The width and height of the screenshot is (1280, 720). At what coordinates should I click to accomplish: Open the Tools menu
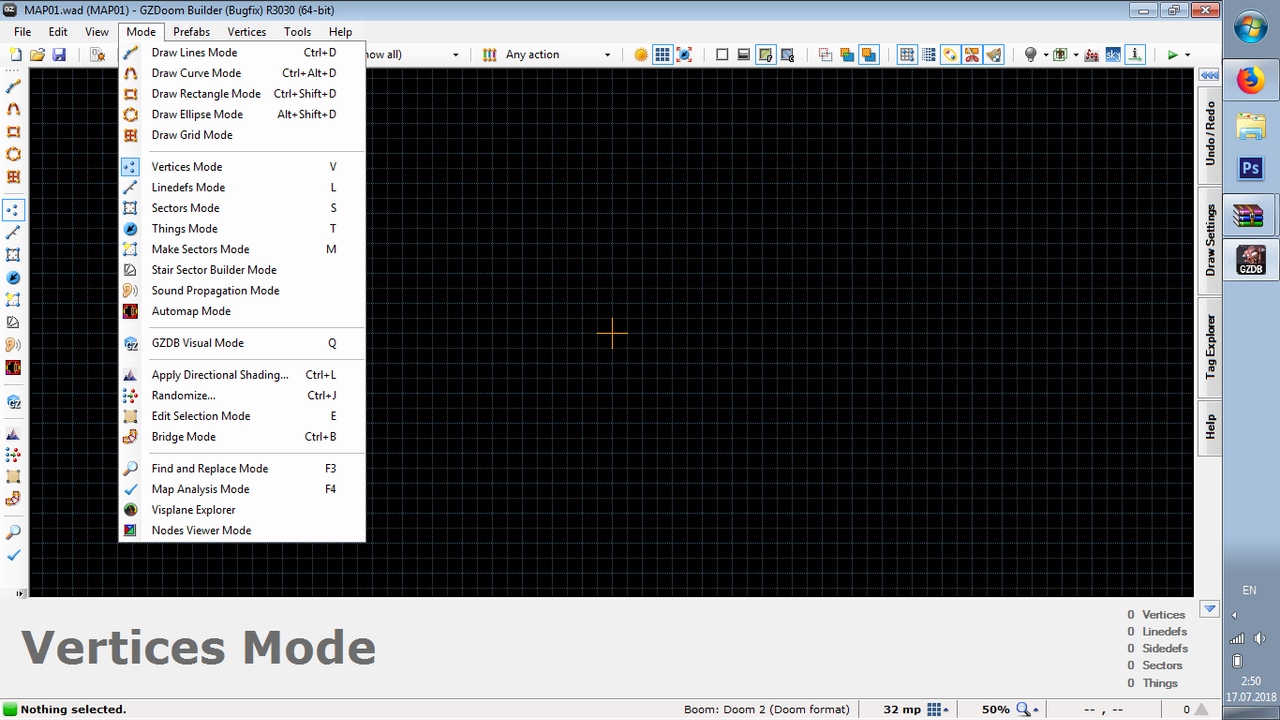pos(297,32)
